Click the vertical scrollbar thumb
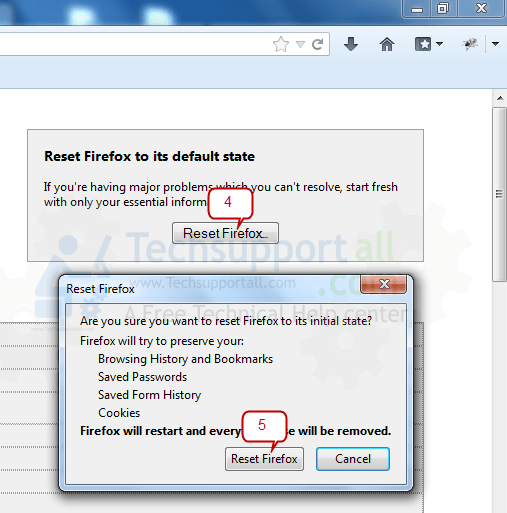This screenshot has height=513, width=507. [499, 194]
